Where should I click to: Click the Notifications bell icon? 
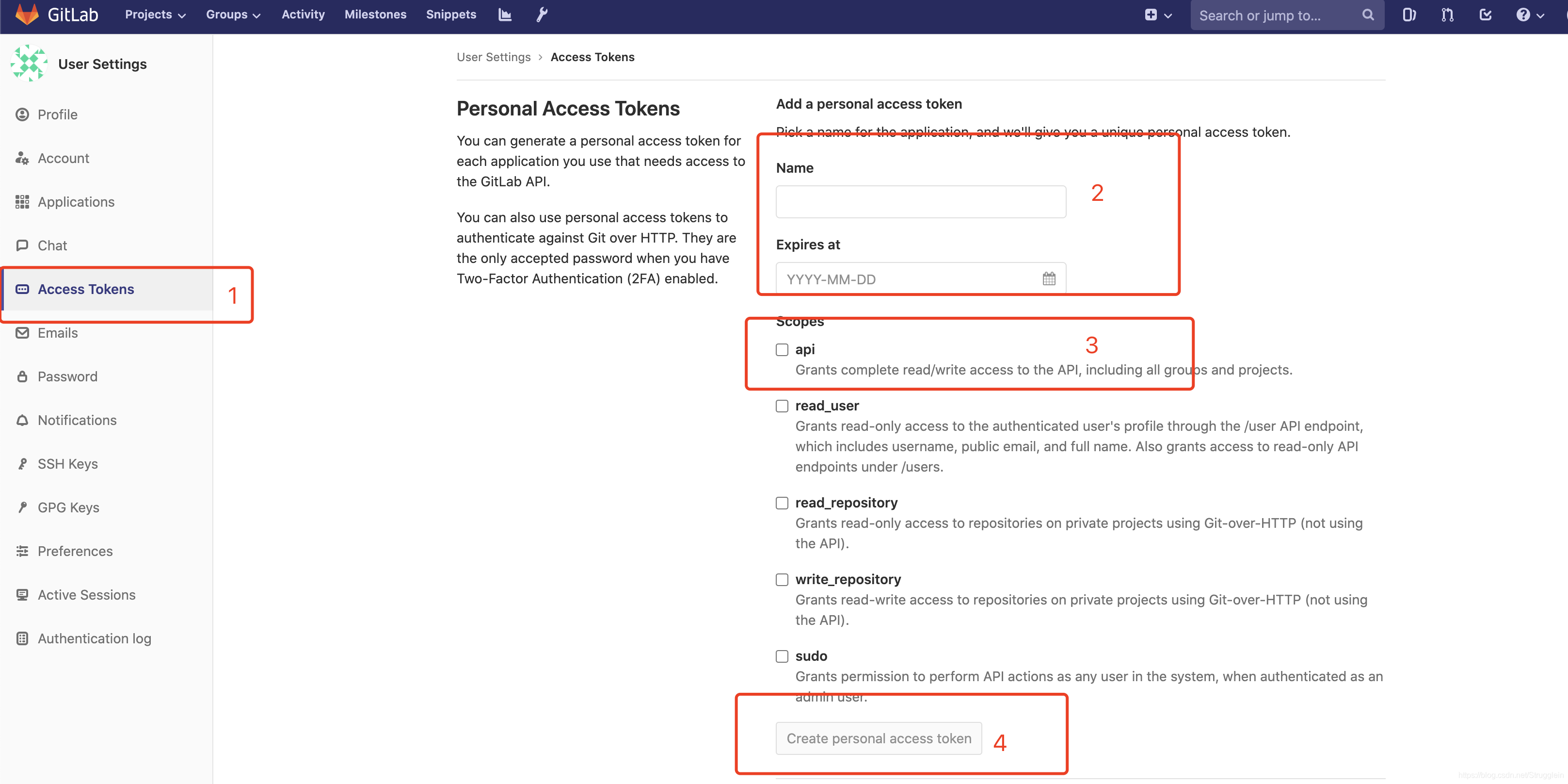22,420
